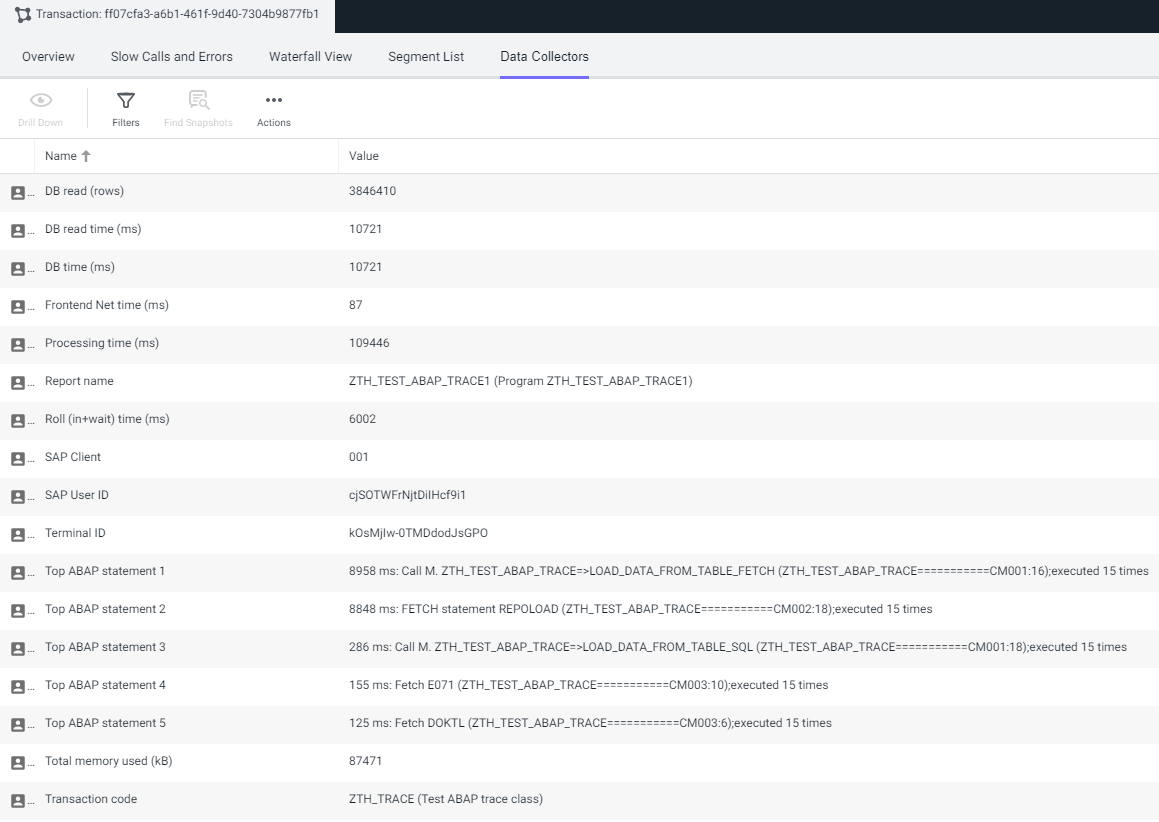Select the ZTH_TEST_ABAP_TRACE1 program value
Screen dimensions: 1159x822
(520, 381)
